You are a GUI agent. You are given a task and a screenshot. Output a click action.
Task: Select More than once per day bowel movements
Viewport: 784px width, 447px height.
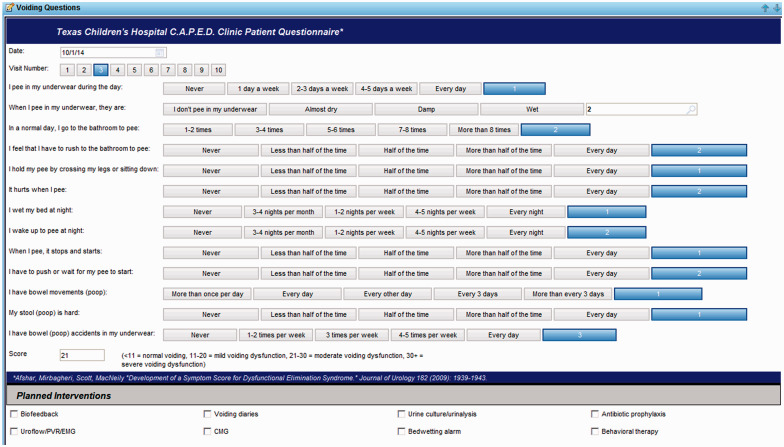click(207, 294)
